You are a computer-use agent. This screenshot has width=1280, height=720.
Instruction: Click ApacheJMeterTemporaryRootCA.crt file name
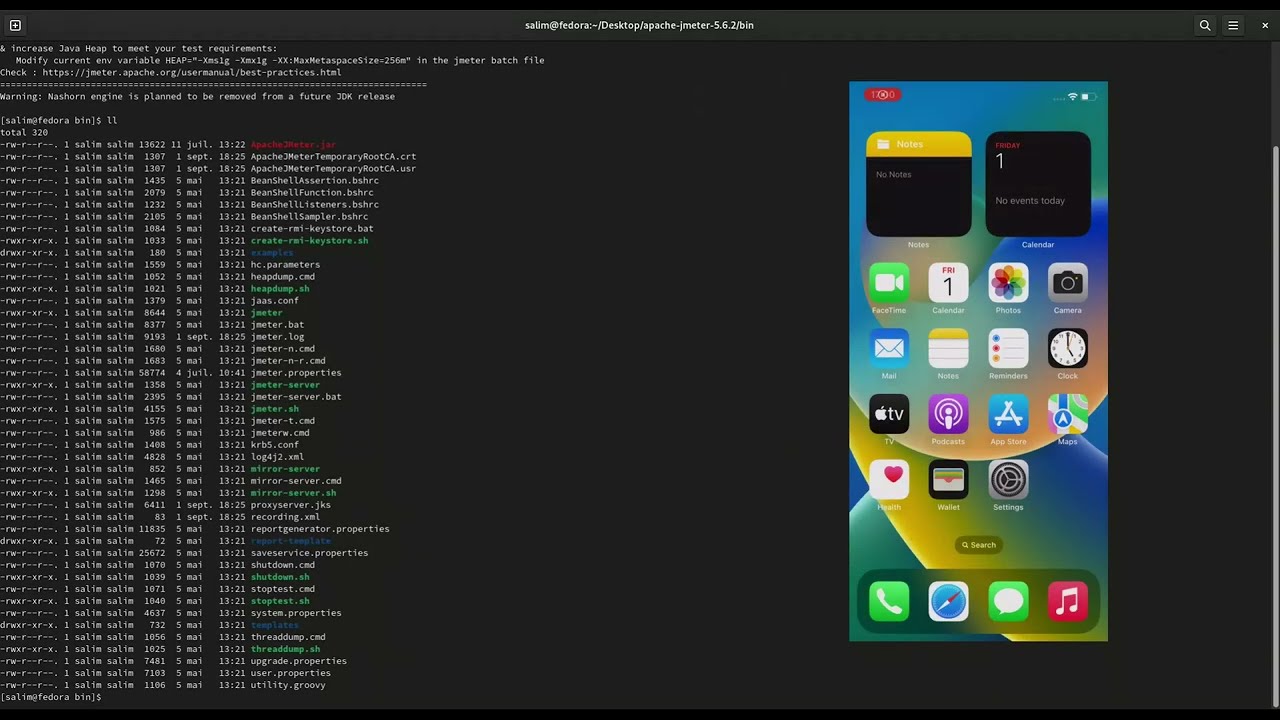[x=333, y=157]
